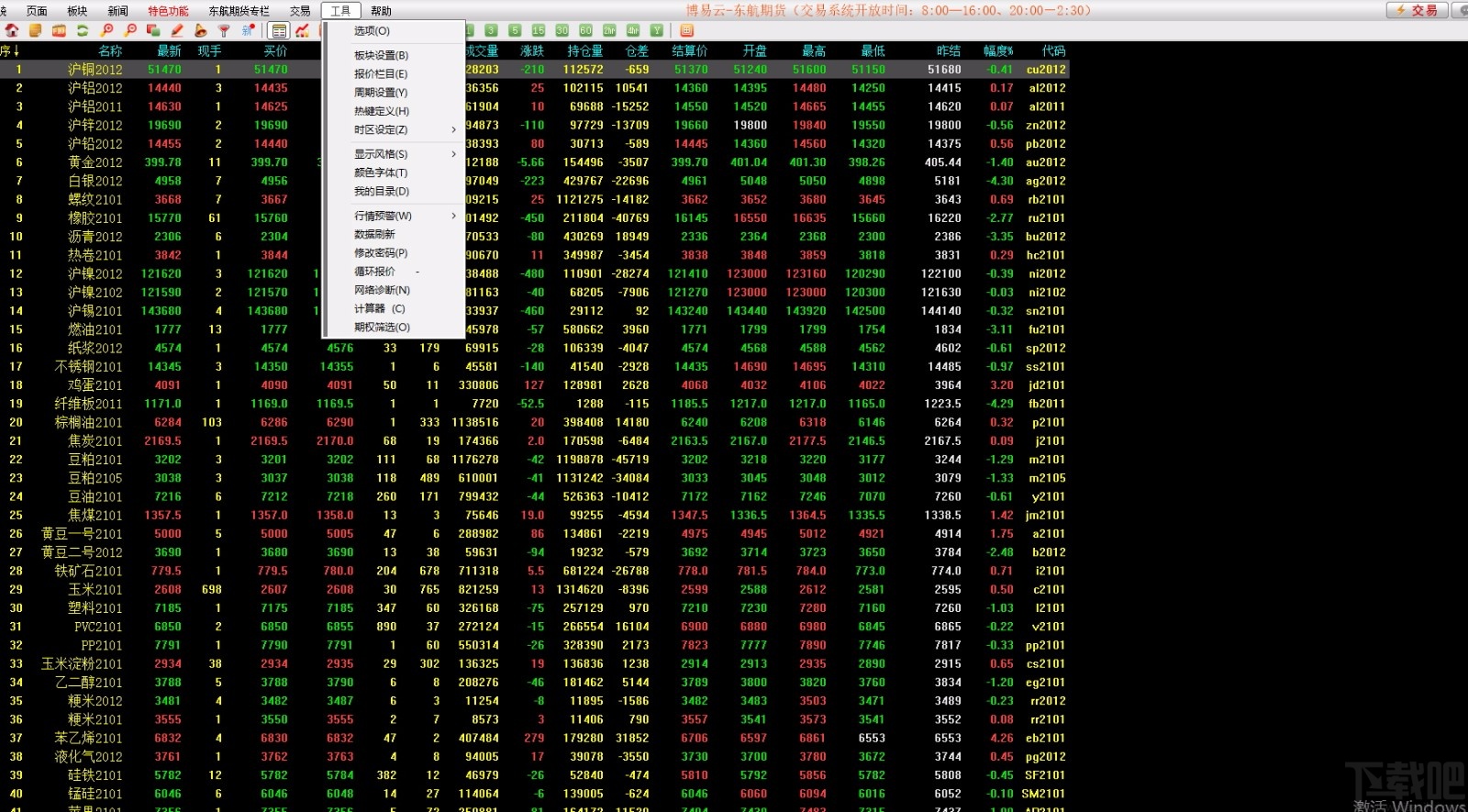1468x812 pixels.
Task: Choose 选项(O) from the menu
Action: coord(394,31)
